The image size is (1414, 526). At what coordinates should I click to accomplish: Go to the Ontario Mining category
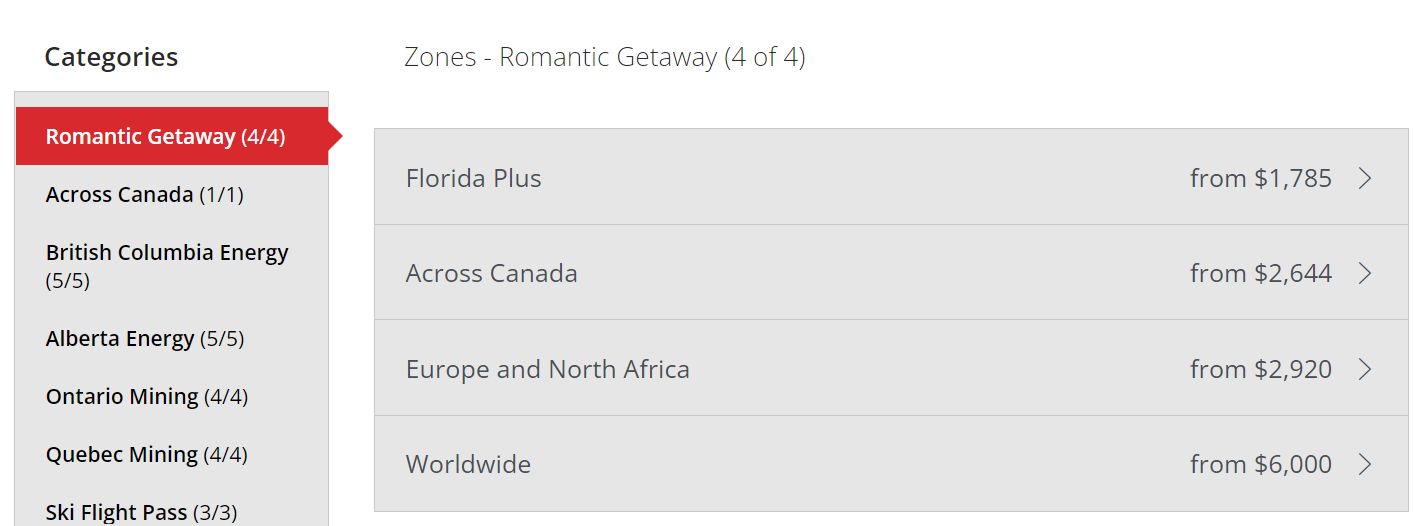pos(147,396)
